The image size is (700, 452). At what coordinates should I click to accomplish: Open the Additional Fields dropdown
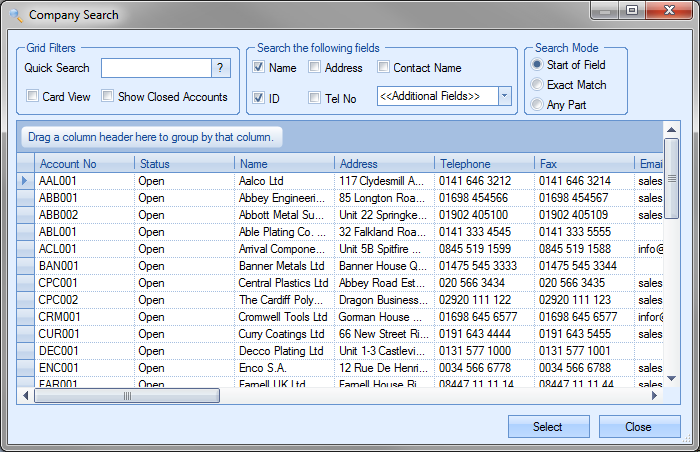pos(504,96)
